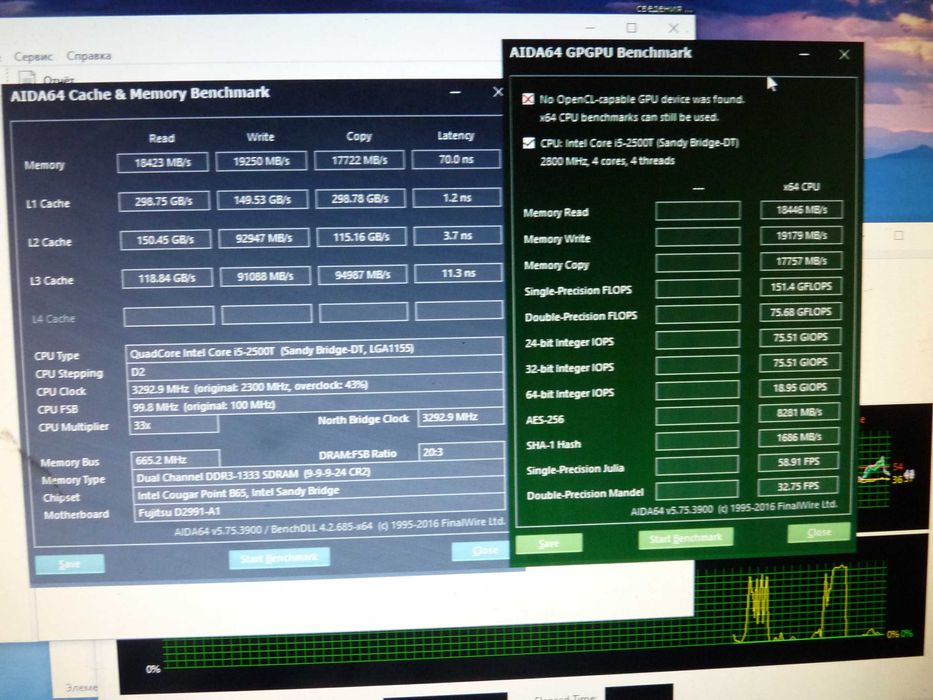Click the Double-Precision FLOPS result 75.68 GFLOPS
The image size is (933, 700).
coord(800,312)
